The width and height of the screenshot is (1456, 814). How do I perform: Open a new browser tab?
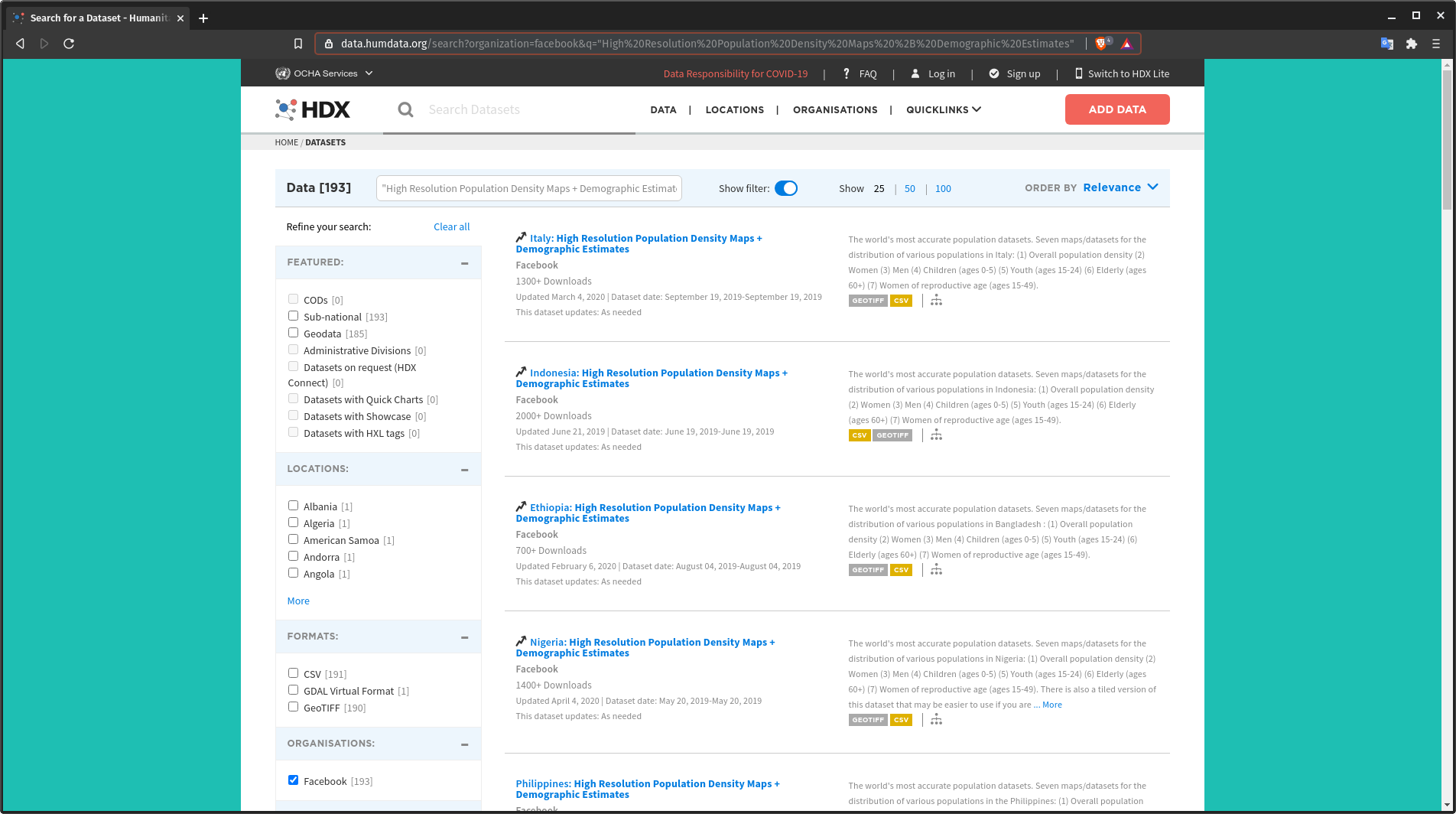(203, 18)
